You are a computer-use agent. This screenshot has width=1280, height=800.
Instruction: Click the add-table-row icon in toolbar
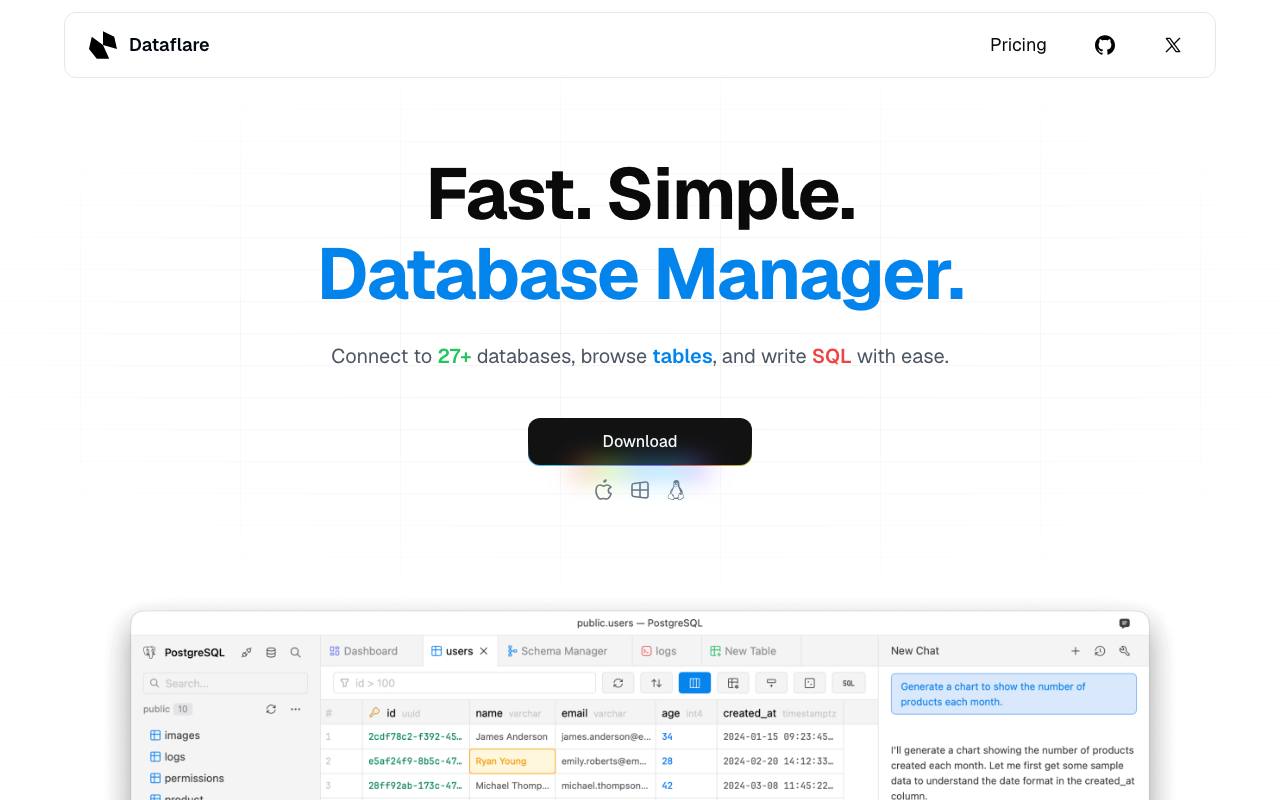click(733, 683)
